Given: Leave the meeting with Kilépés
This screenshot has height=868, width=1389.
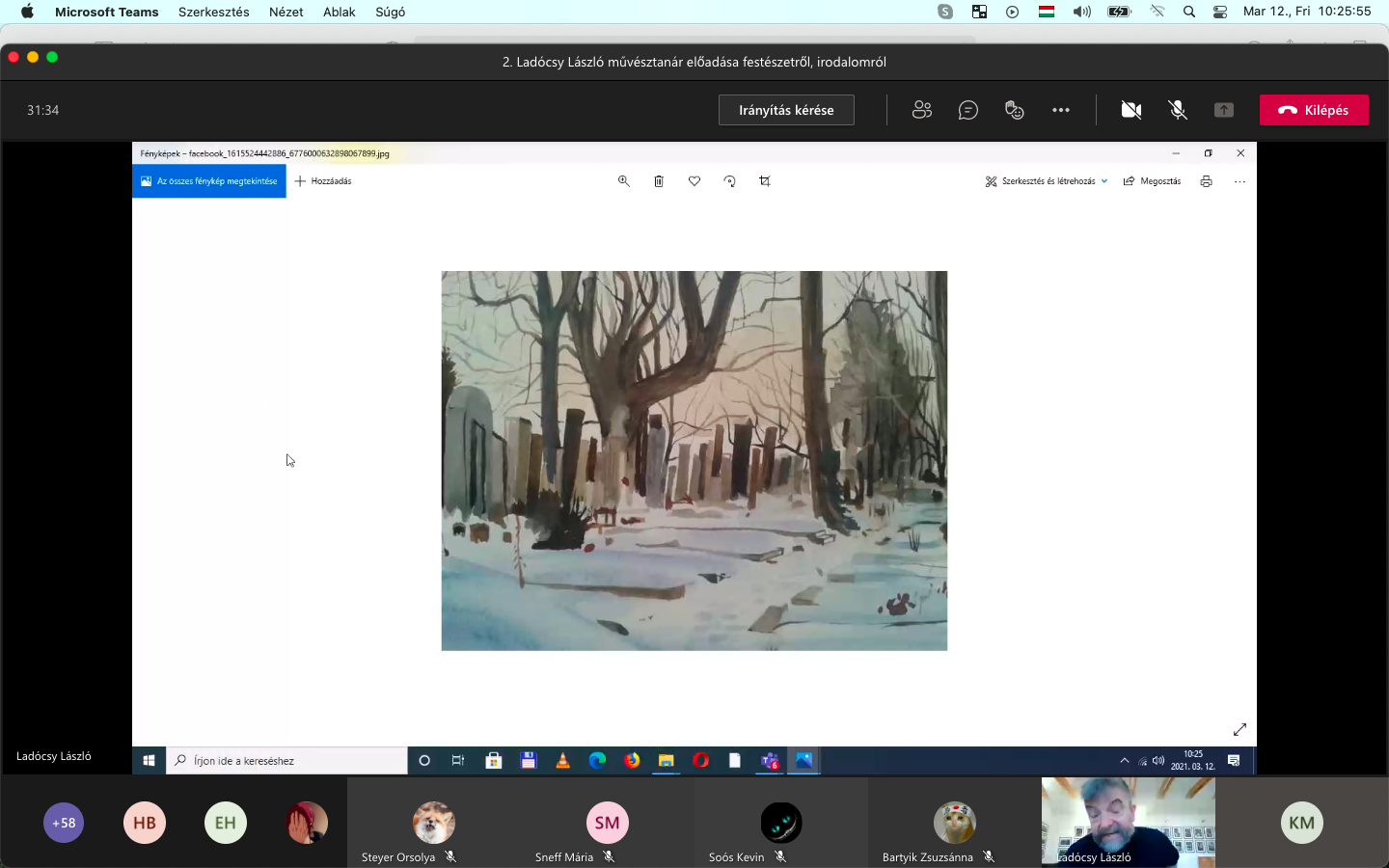Looking at the screenshot, I should [1314, 110].
